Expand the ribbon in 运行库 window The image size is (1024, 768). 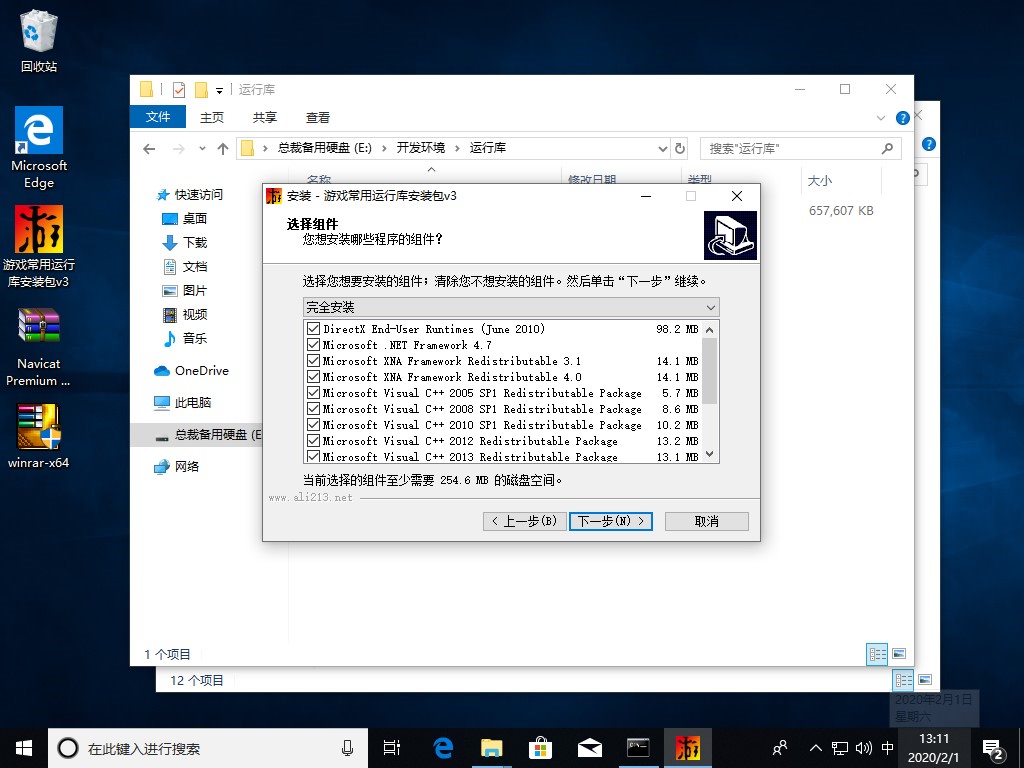(880, 118)
